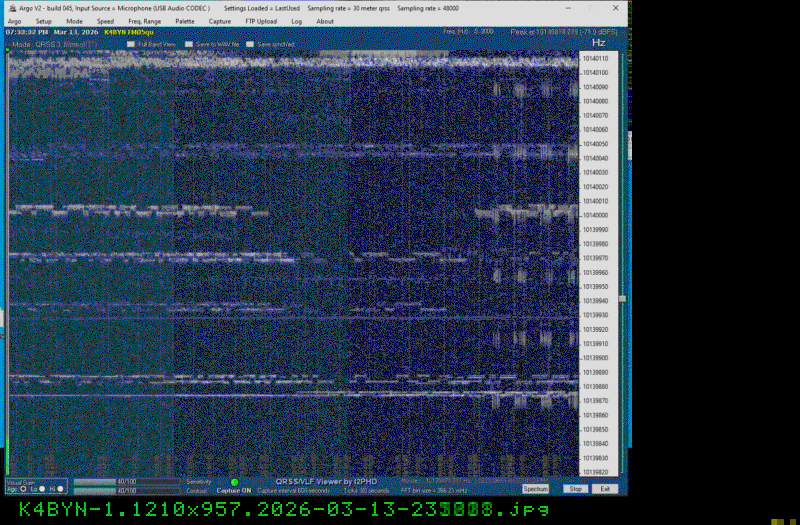Screen dimensions: 800x525
Task: Toggle the Save synched checkbox
Action: tap(250, 45)
